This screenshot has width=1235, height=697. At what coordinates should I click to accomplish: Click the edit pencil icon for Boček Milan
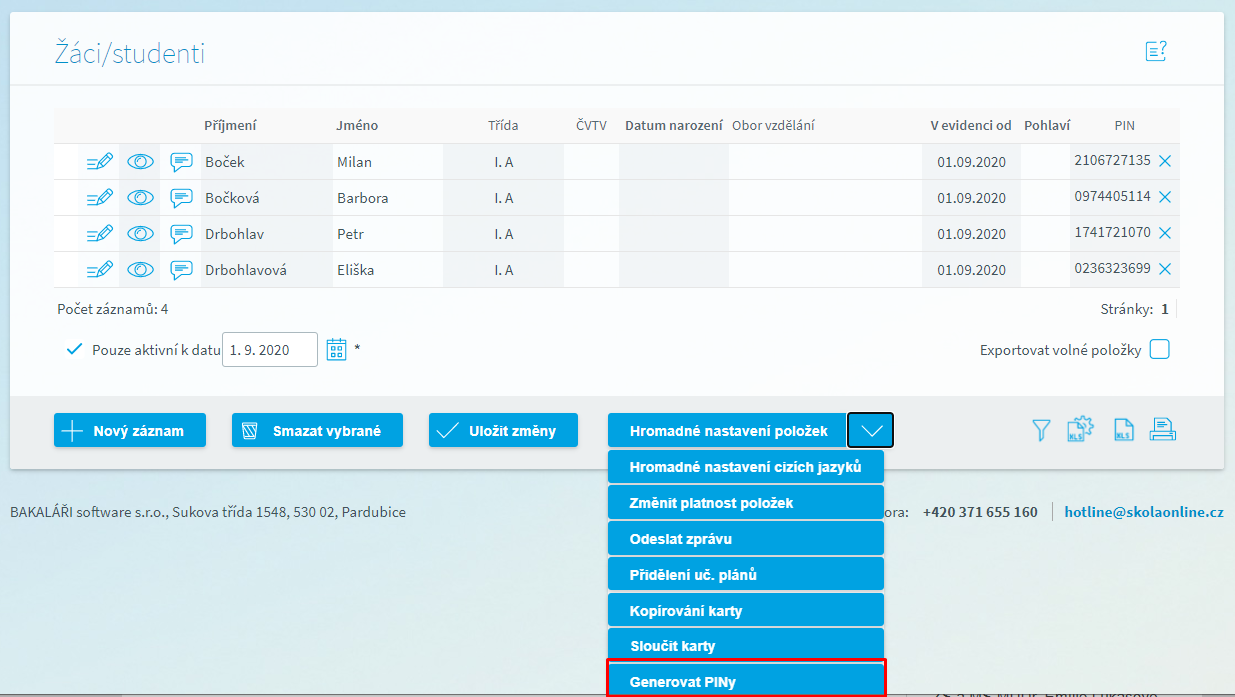tap(100, 162)
